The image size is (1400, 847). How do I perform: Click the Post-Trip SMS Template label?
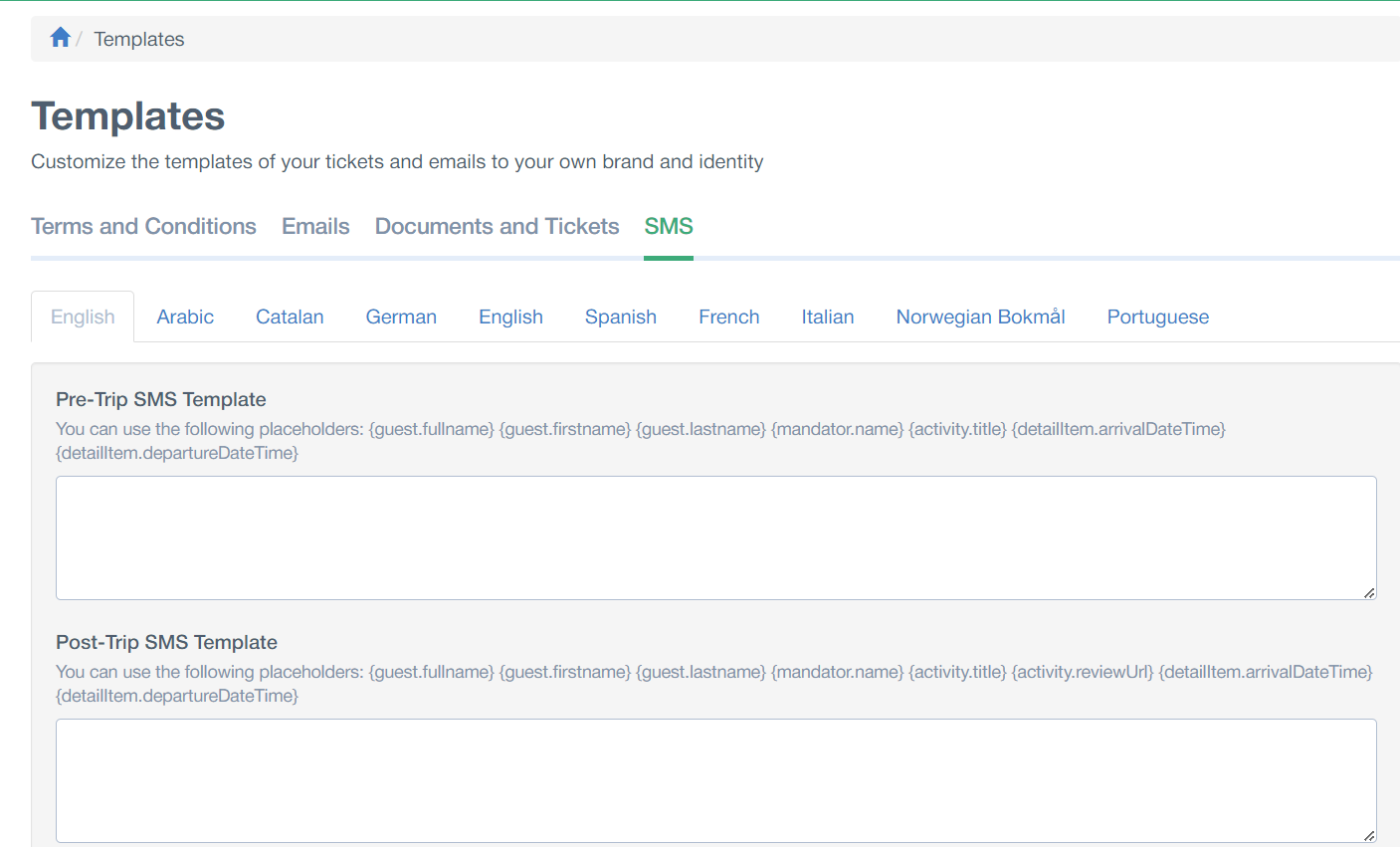pyautogui.click(x=166, y=642)
